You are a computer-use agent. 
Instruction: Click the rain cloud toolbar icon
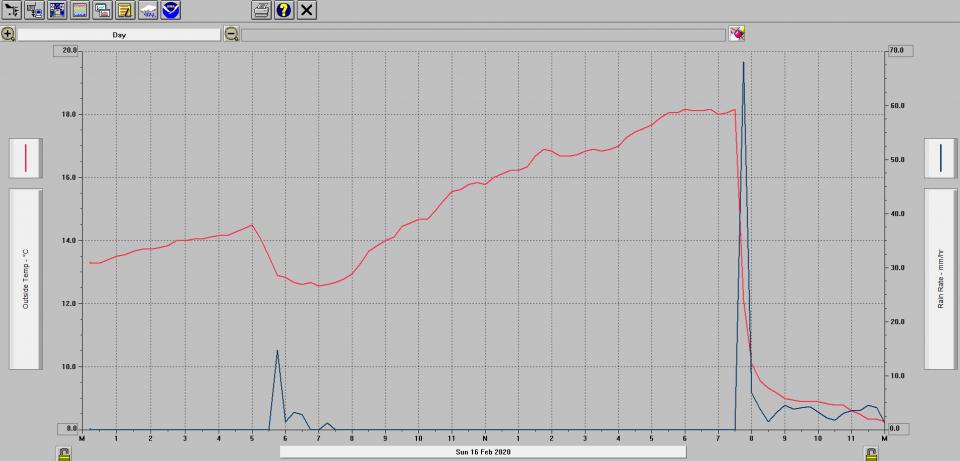(148, 10)
